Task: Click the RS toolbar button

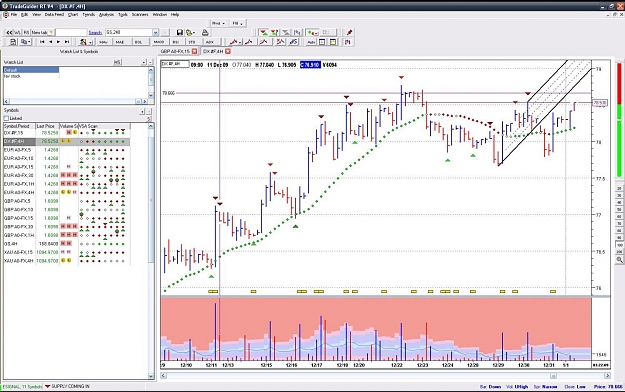Action: tap(26, 32)
